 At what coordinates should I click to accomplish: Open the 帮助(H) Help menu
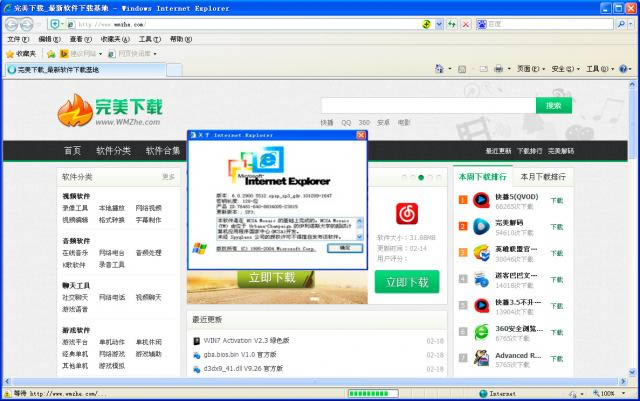[x=181, y=39]
